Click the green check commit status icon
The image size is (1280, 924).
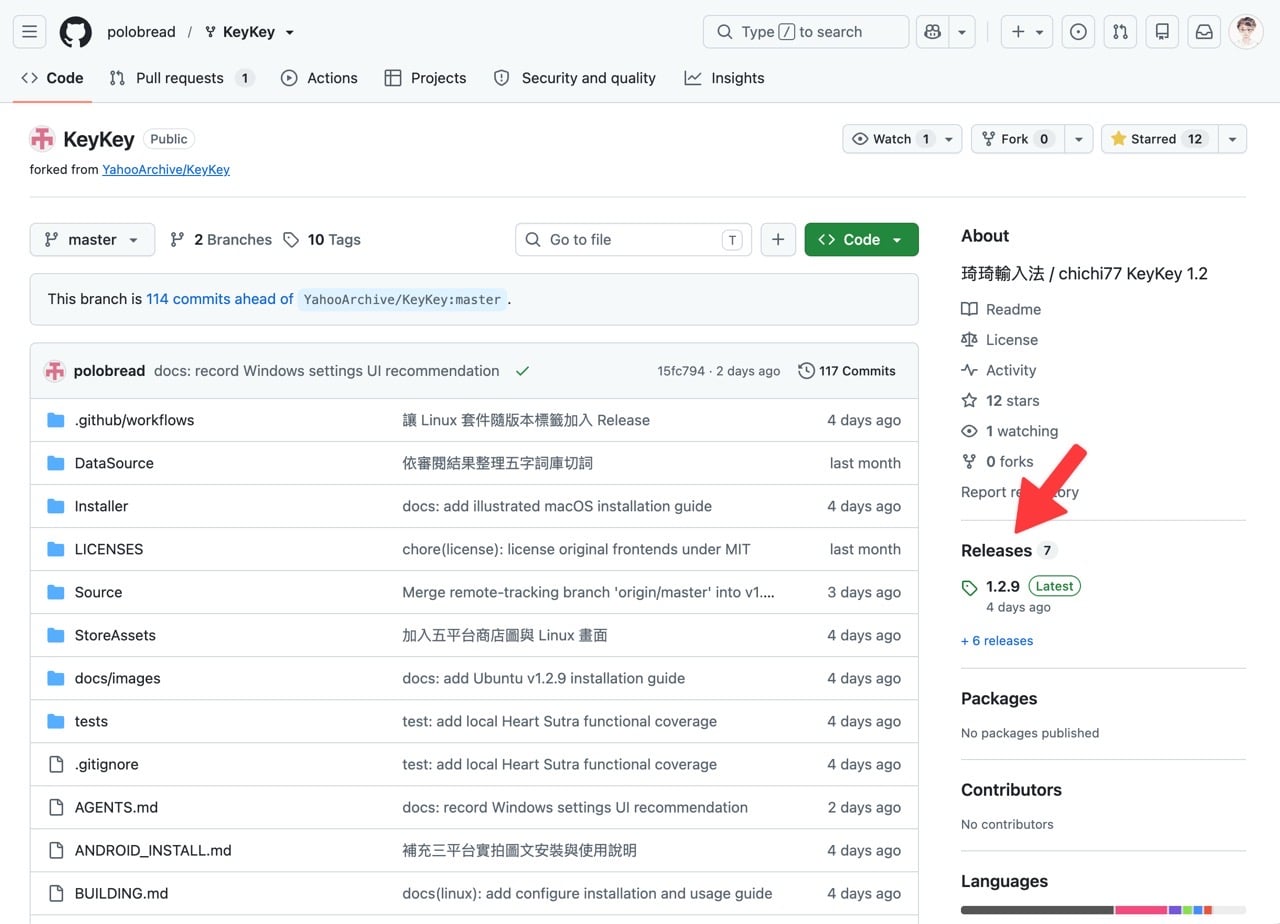click(x=522, y=371)
